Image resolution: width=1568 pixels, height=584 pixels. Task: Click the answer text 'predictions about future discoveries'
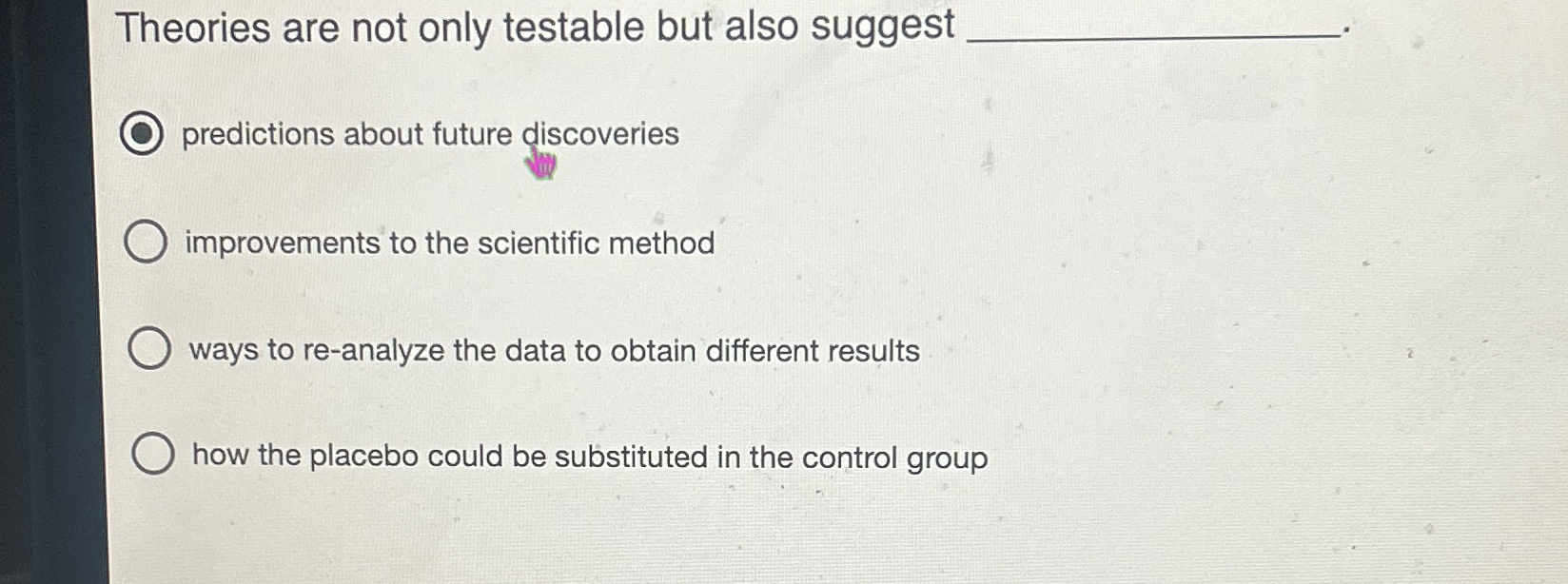429,134
